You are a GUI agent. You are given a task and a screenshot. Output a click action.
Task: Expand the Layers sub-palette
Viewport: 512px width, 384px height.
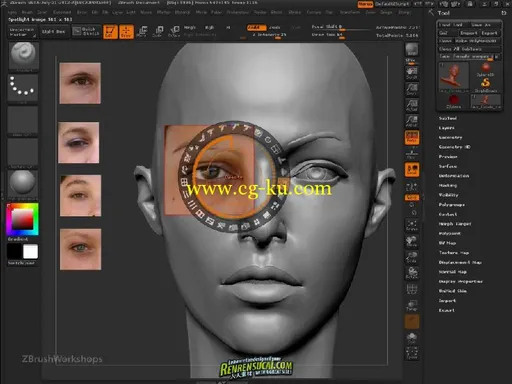point(447,128)
